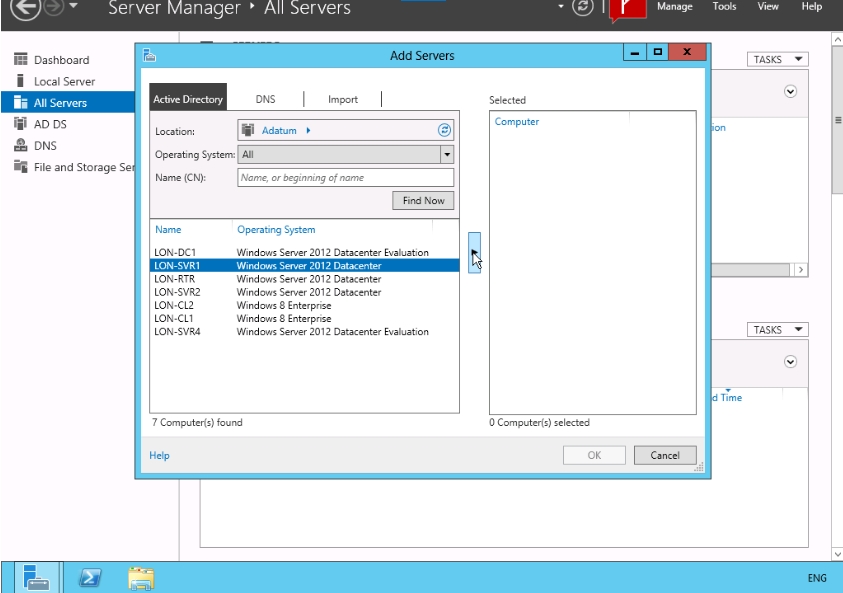Select DNS role in the sidebar
Screen dimensions: 843x593
click(x=45, y=146)
